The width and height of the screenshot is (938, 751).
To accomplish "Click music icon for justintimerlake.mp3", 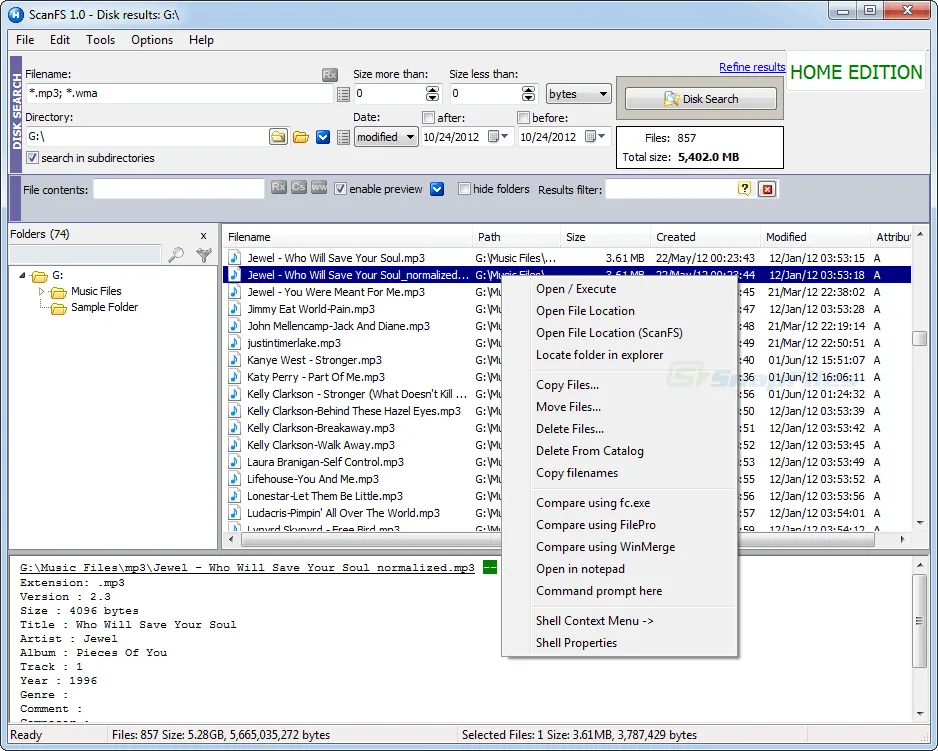I will coord(234,343).
